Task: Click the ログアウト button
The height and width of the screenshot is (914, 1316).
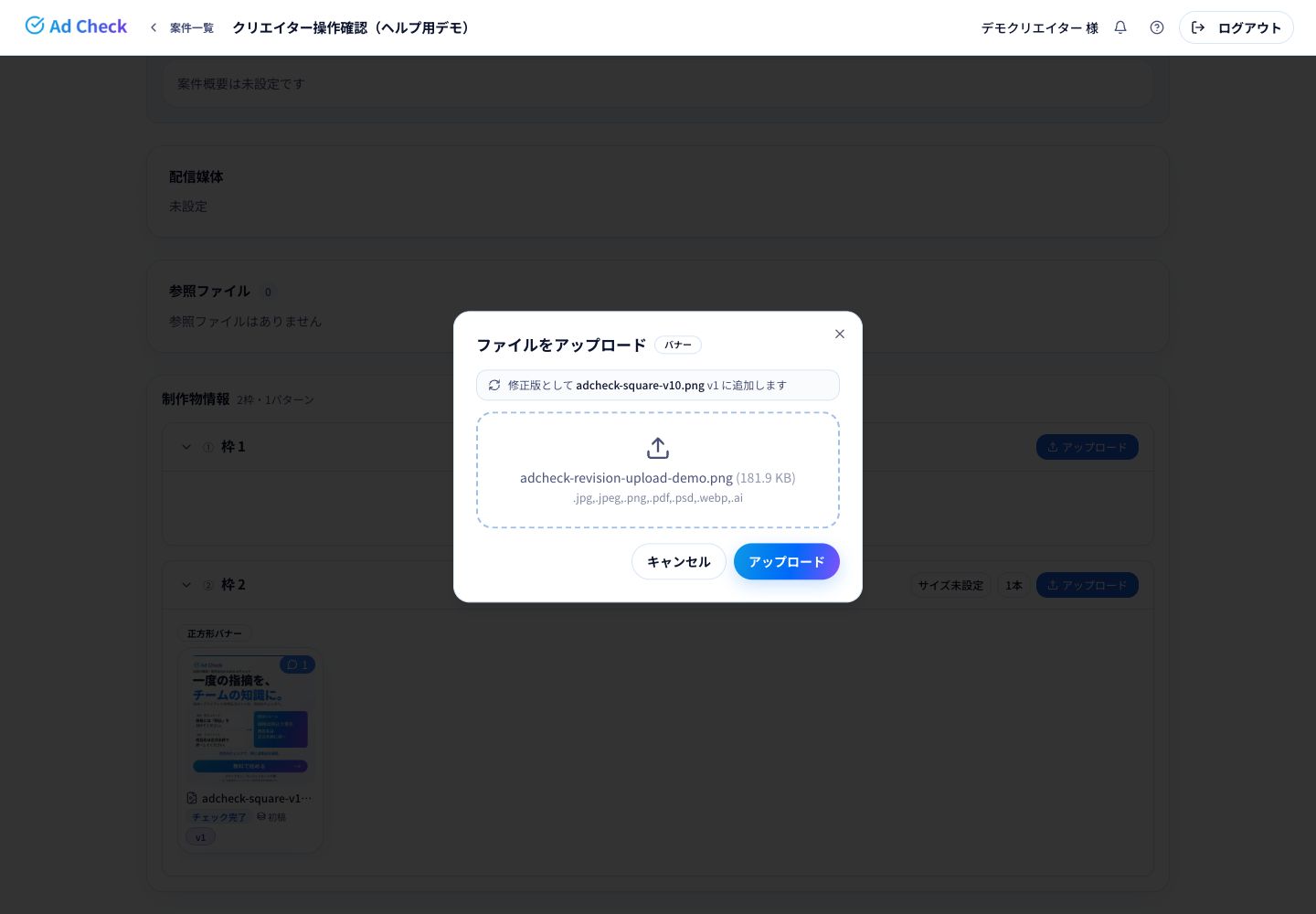Action: point(1236,27)
